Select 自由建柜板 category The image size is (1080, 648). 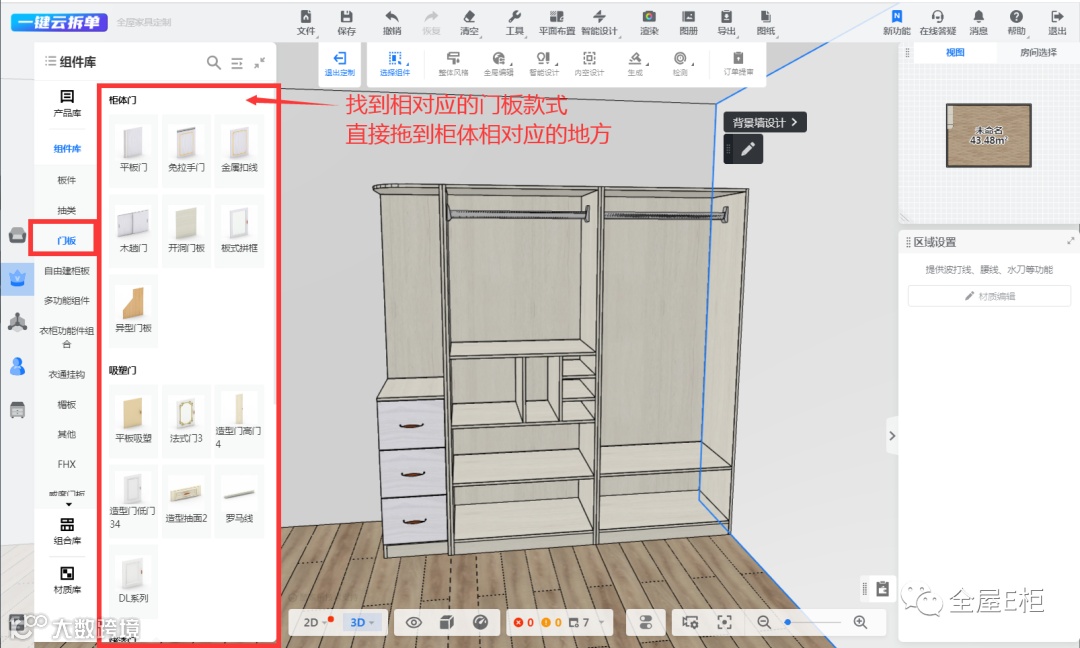point(67,271)
